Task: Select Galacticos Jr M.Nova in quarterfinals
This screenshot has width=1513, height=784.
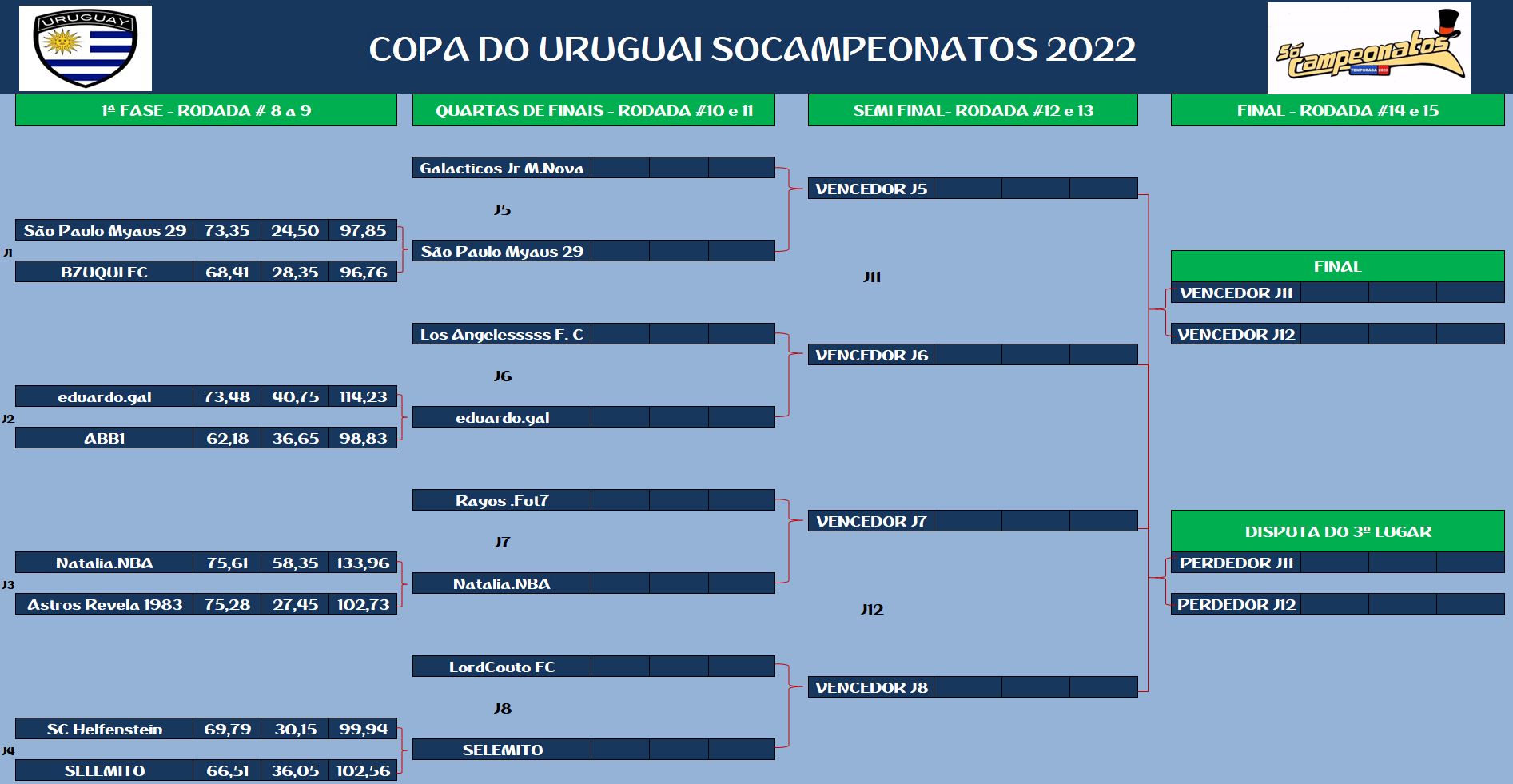Action: tap(502, 168)
